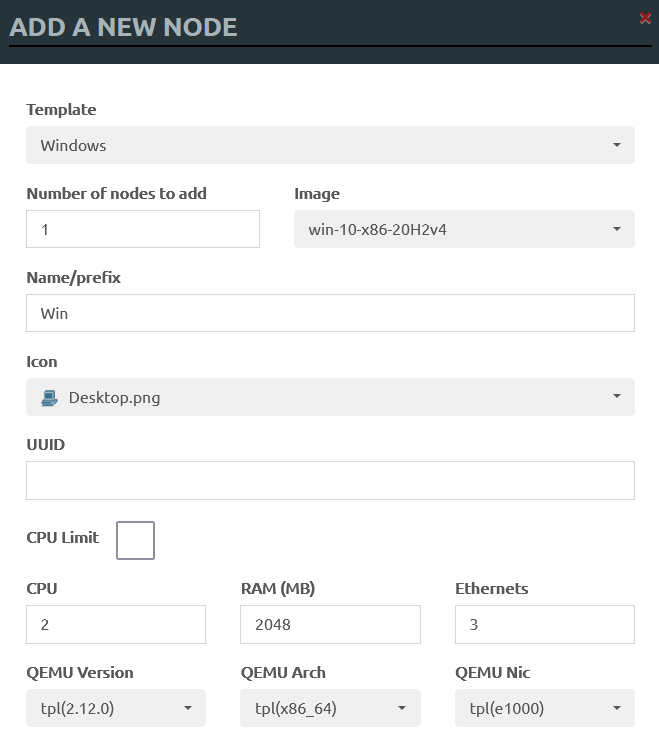This screenshot has width=659, height=740.
Task: Open the Image dropdown win-10-x86-20H2v4
Action: click(x=465, y=229)
